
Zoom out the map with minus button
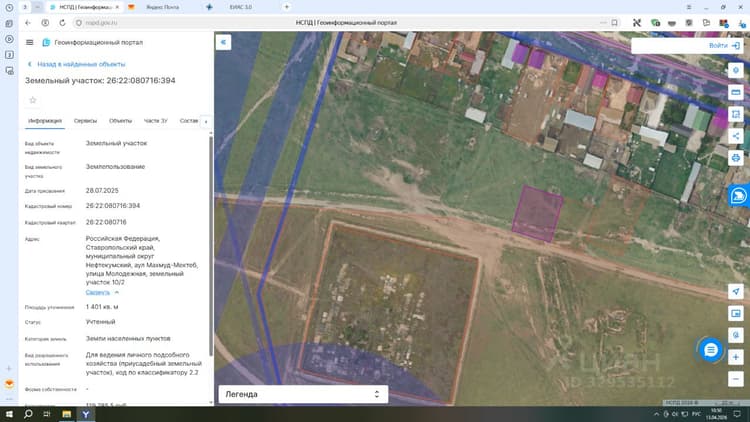pos(736,379)
